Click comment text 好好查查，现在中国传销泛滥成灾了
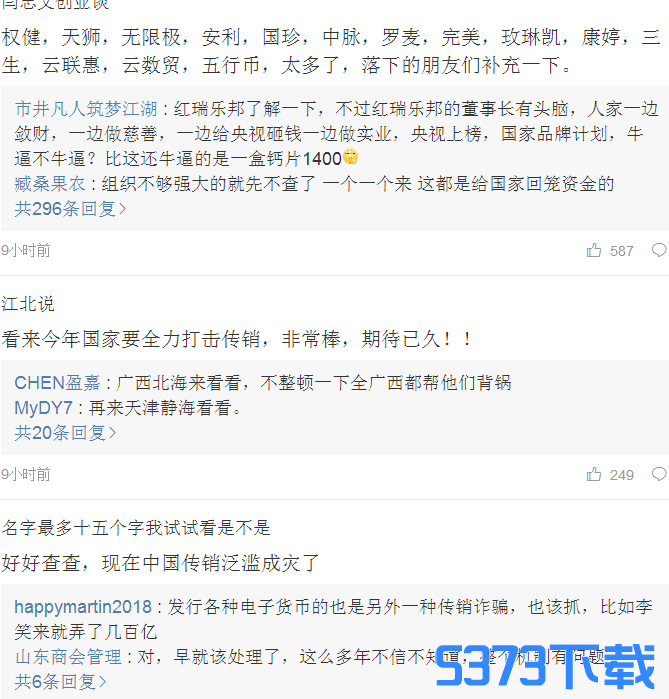 click(160, 563)
